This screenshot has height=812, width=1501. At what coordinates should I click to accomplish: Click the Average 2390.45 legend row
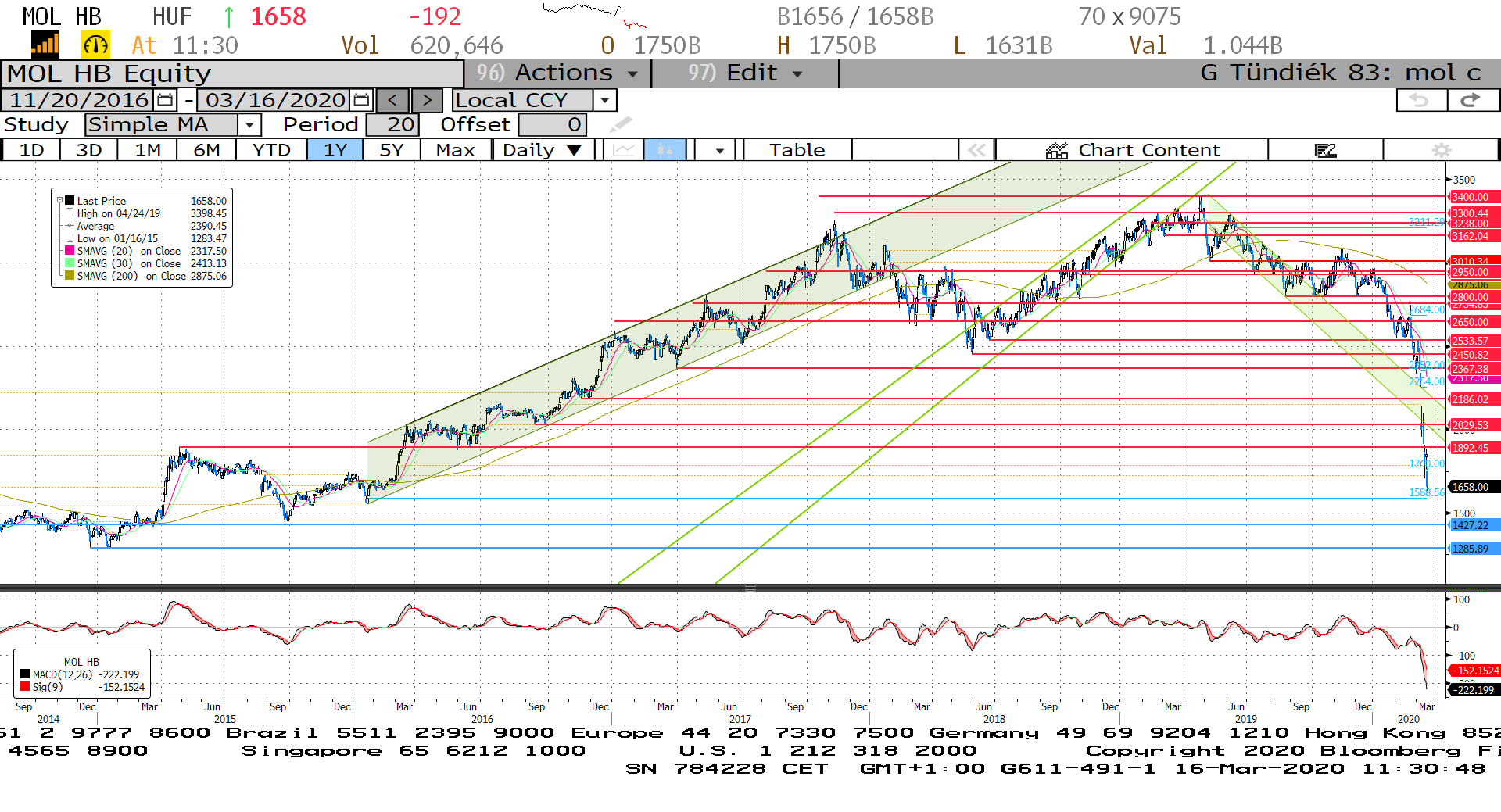pyautogui.click(x=147, y=226)
